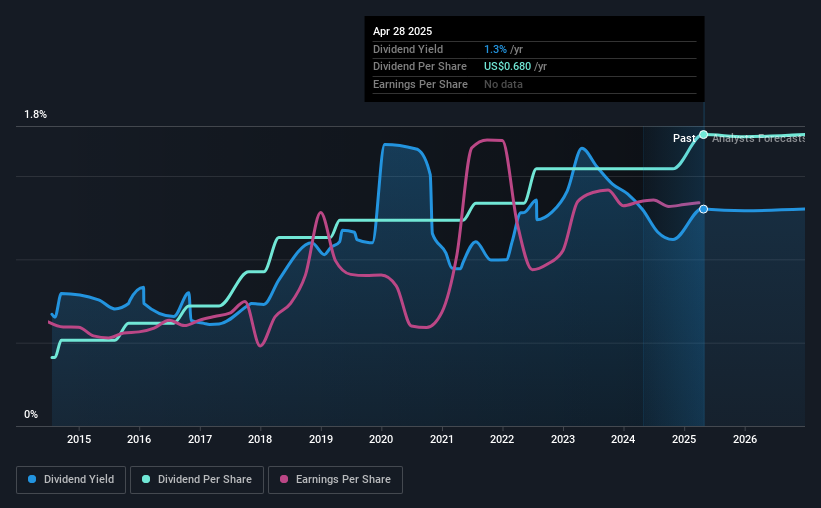The image size is (821, 508).
Task: Click the Dividend Per Share tooltip row label
Action: tap(420, 67)
